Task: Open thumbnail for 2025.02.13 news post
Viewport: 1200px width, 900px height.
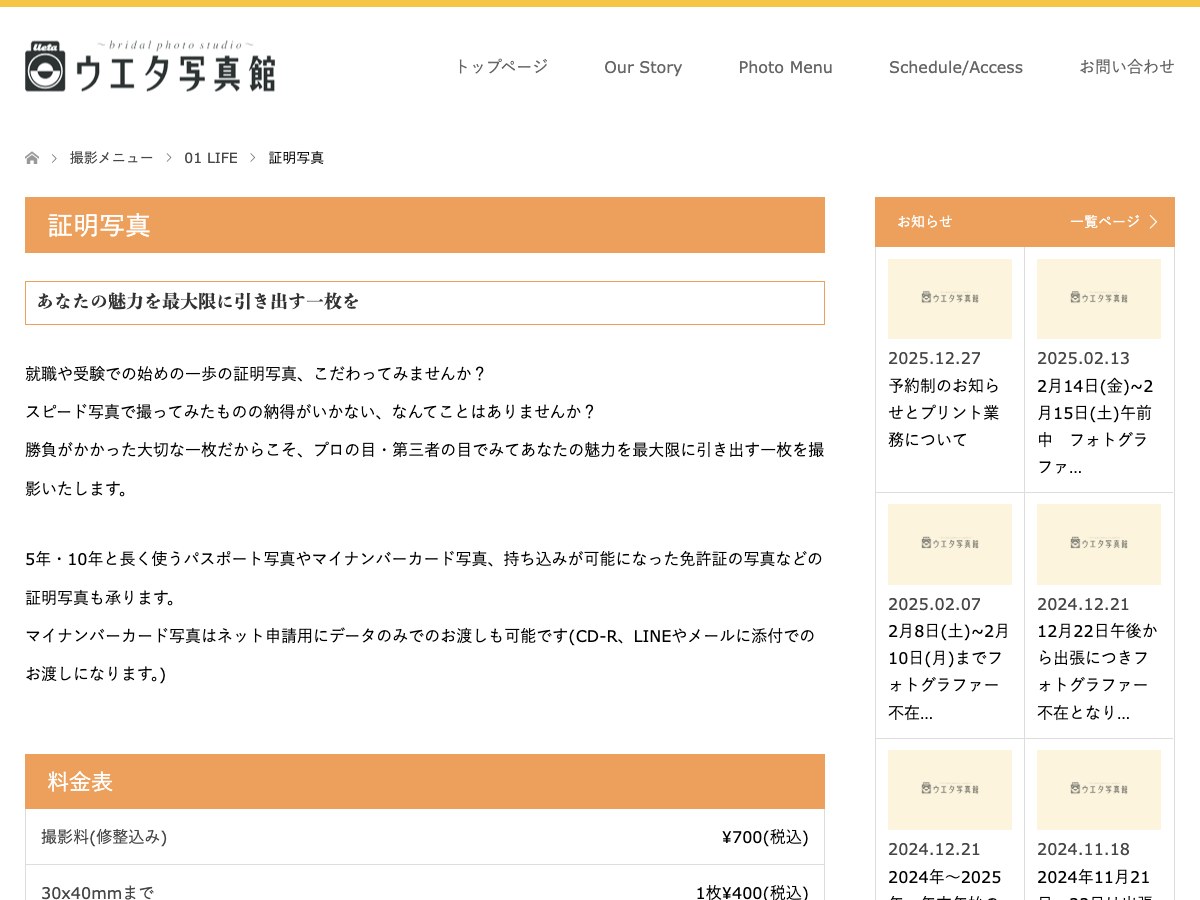Action: [x=1099, y=299]
